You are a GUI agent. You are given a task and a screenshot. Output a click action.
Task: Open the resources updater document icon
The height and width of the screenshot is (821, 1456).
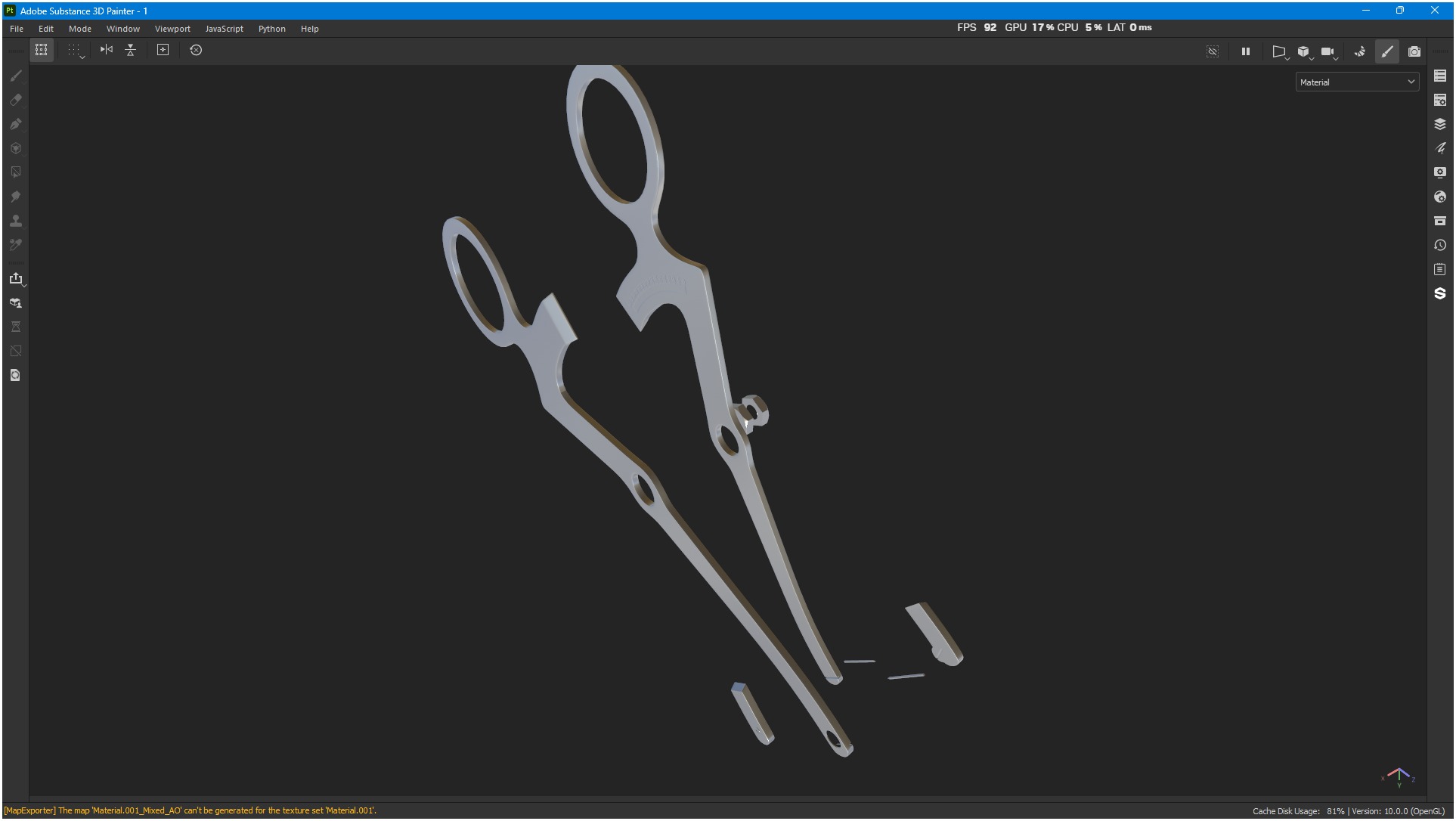[x=16, y=375]
